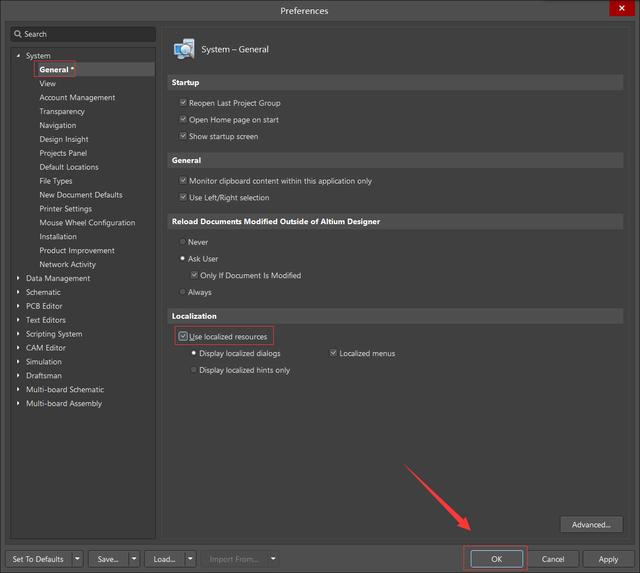This screenshot has height=573, width=640.
Task: Expand the CAM Editor node
Action: [18, 348]
